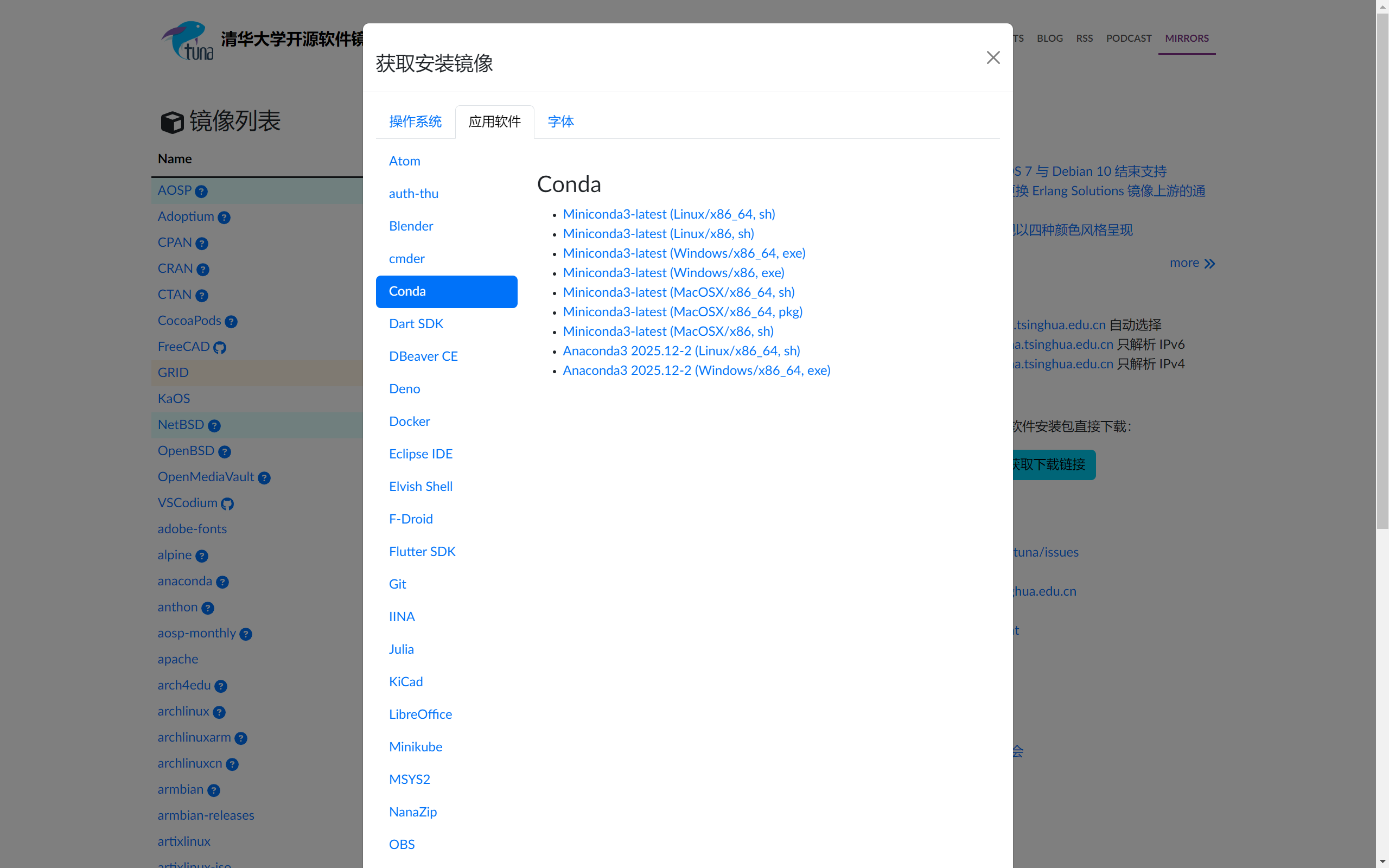This screenshot has width=1389, height=868.
Task: Switch to the 操作系统 tab
Action: 415,121
